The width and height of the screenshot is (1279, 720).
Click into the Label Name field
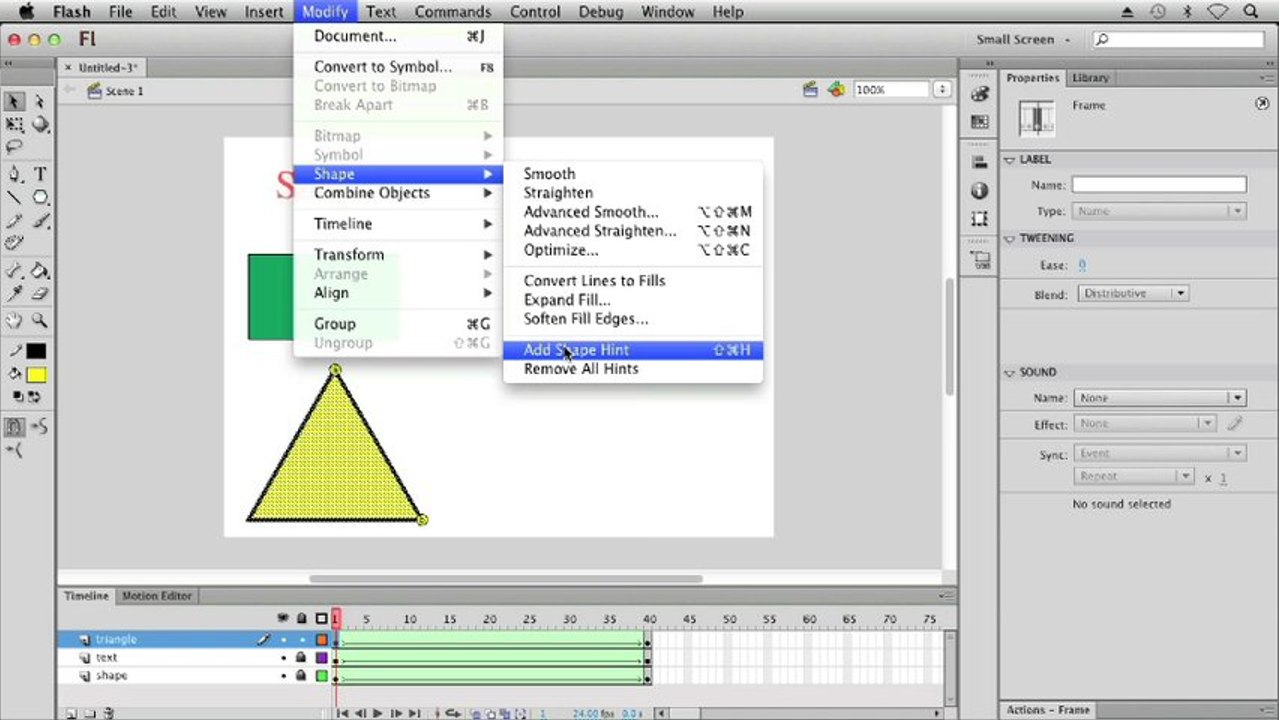(1159, 185)
